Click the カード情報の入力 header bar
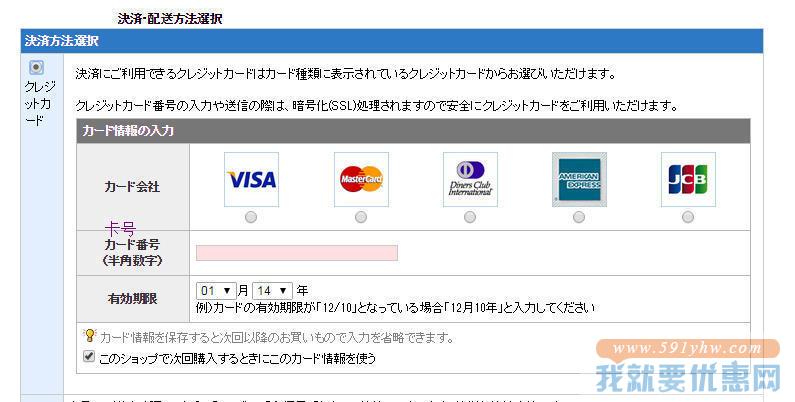 tap(413, 131)
